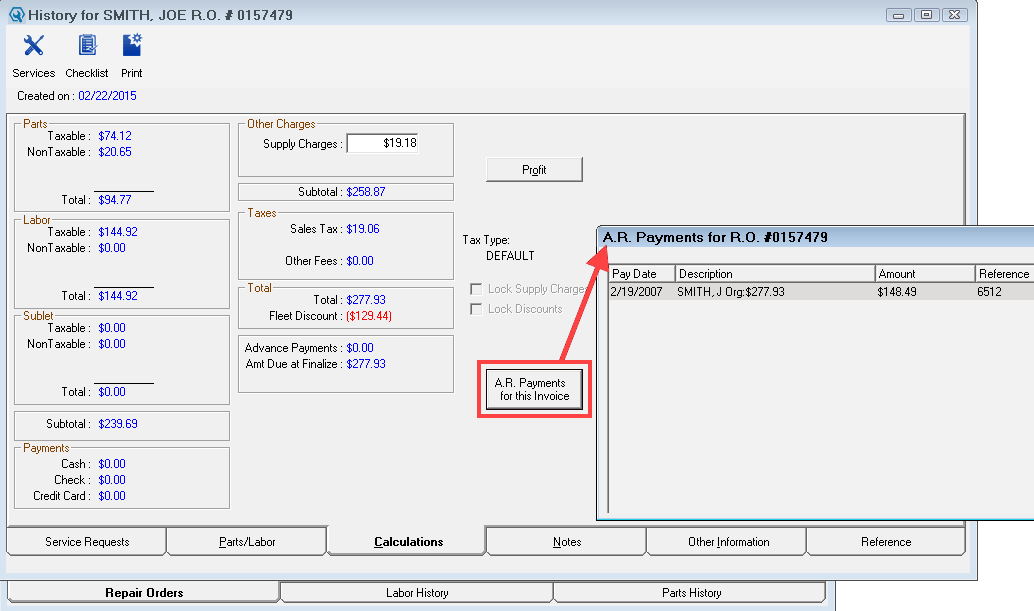
Task: Open the Parts/Labor tab
Action: coord(247,542)
